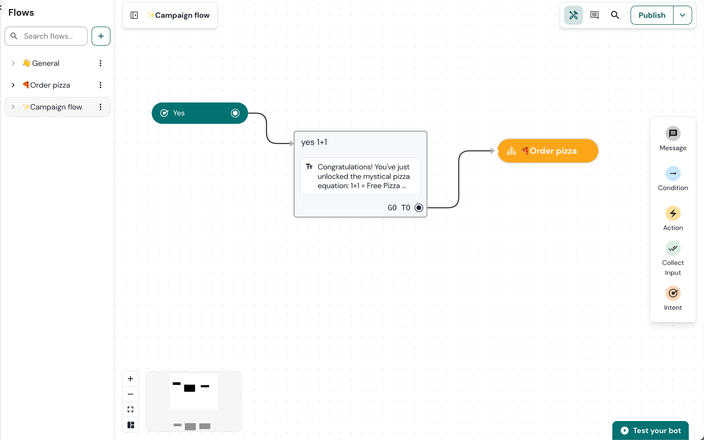Open the Publish dropdown arrow
Viewport: 704px width, 440px height.
pyautogui.click(x=682, y=15)
